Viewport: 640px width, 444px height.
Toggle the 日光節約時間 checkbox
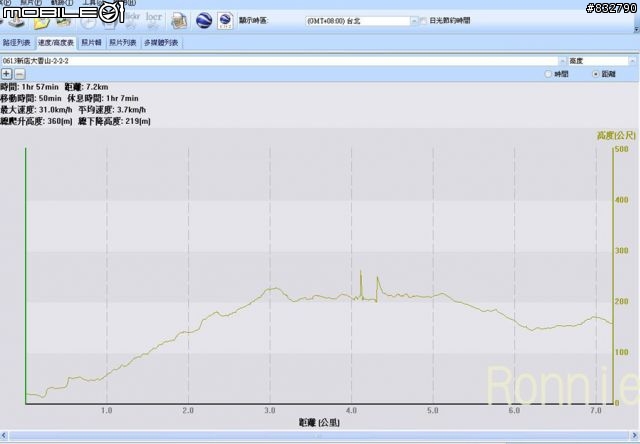[x=424, y=20]
